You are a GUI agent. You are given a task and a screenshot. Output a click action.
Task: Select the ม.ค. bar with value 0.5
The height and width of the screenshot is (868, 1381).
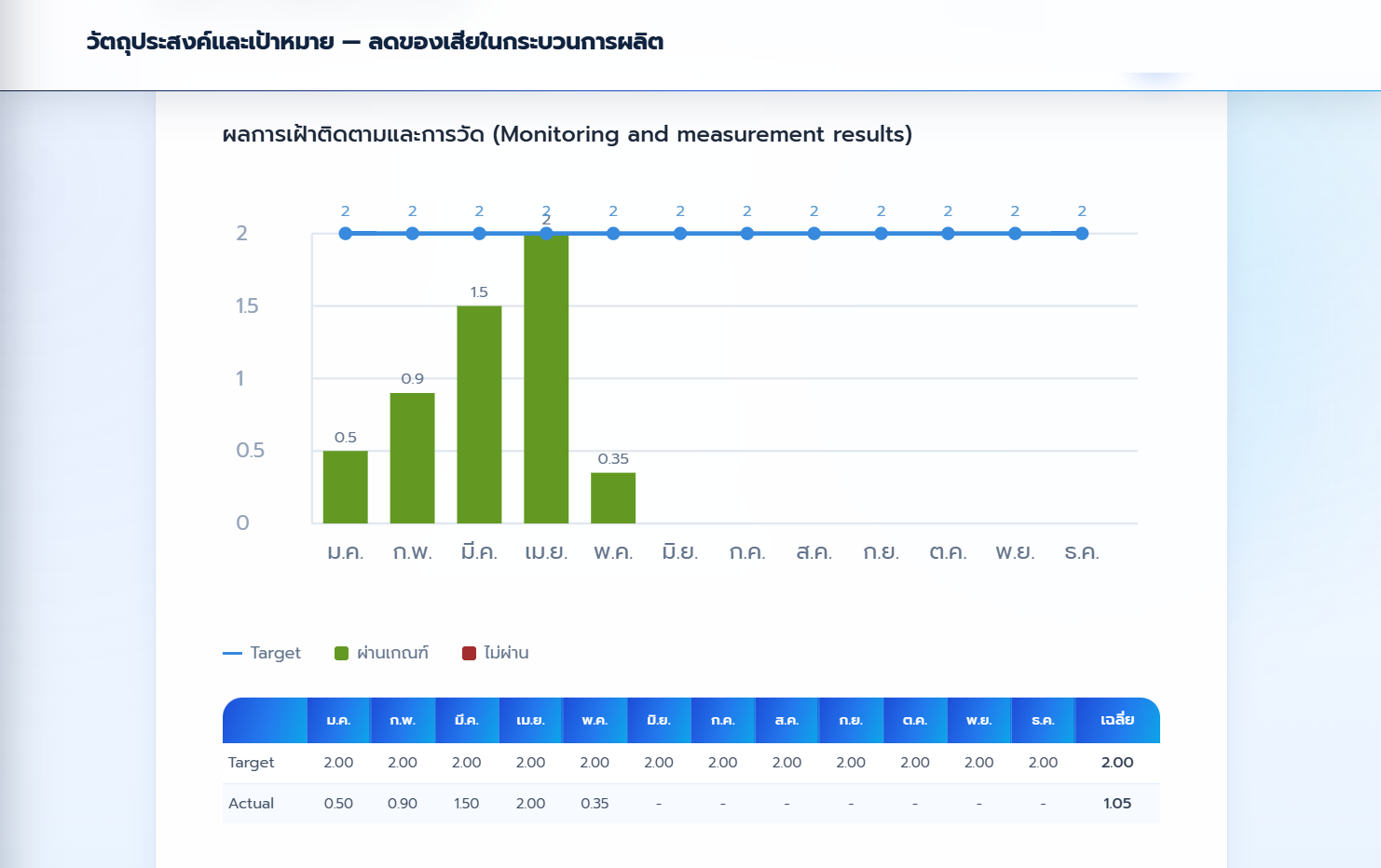[346, 487]
